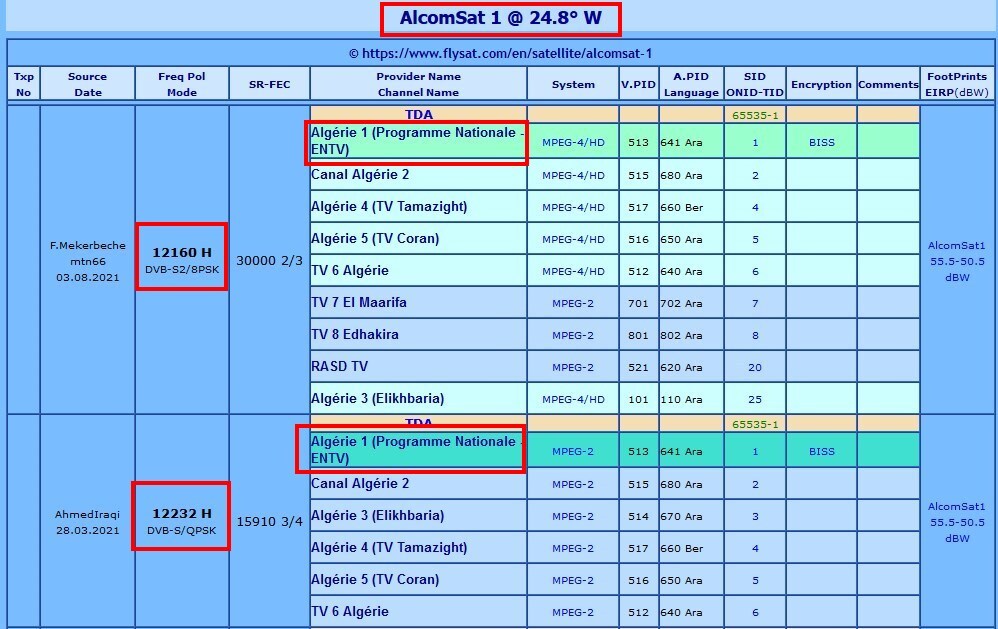998x629 pixels.
Task: Click the Freq Pol Mode column header
Action: point(181,84)
